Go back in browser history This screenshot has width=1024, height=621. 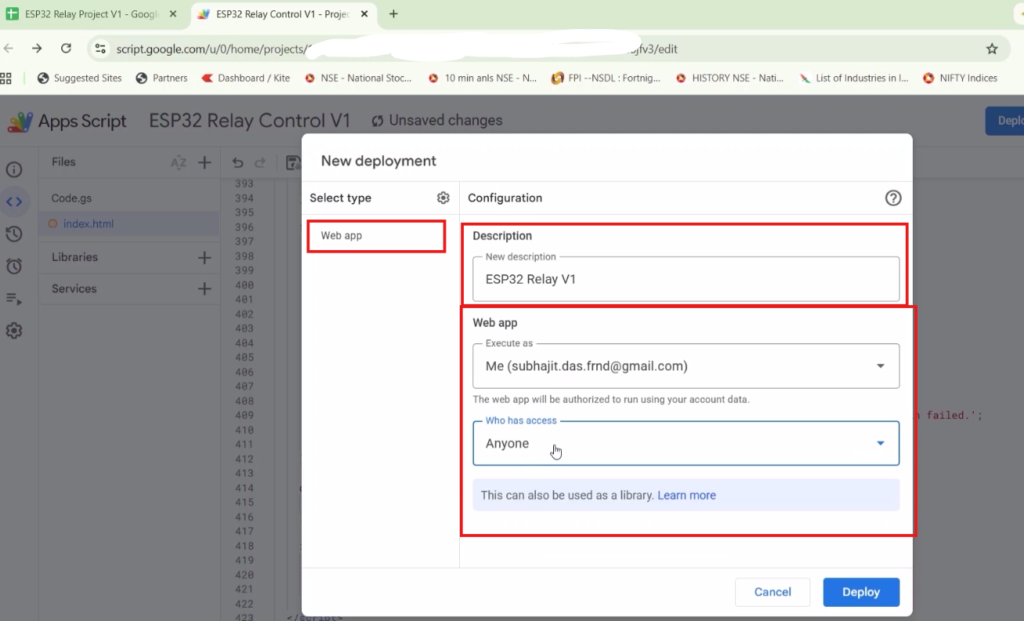pyautogui.click(x=8, y=48)
